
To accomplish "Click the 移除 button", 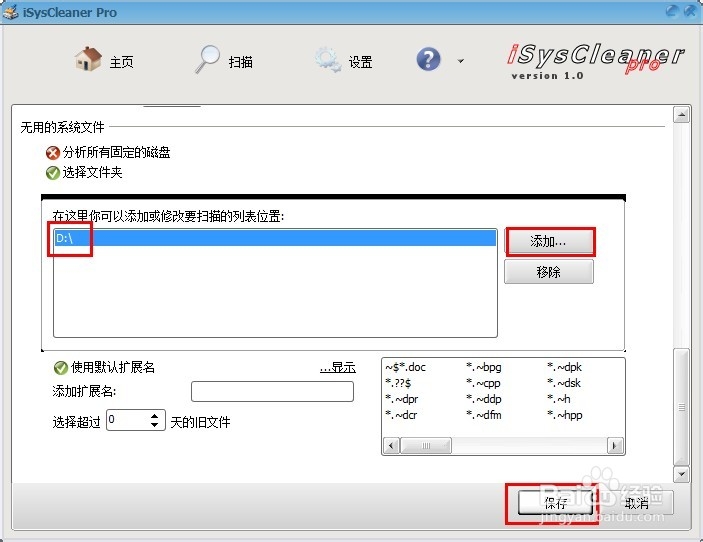I will pyautogui.click(x=548, y=272).
